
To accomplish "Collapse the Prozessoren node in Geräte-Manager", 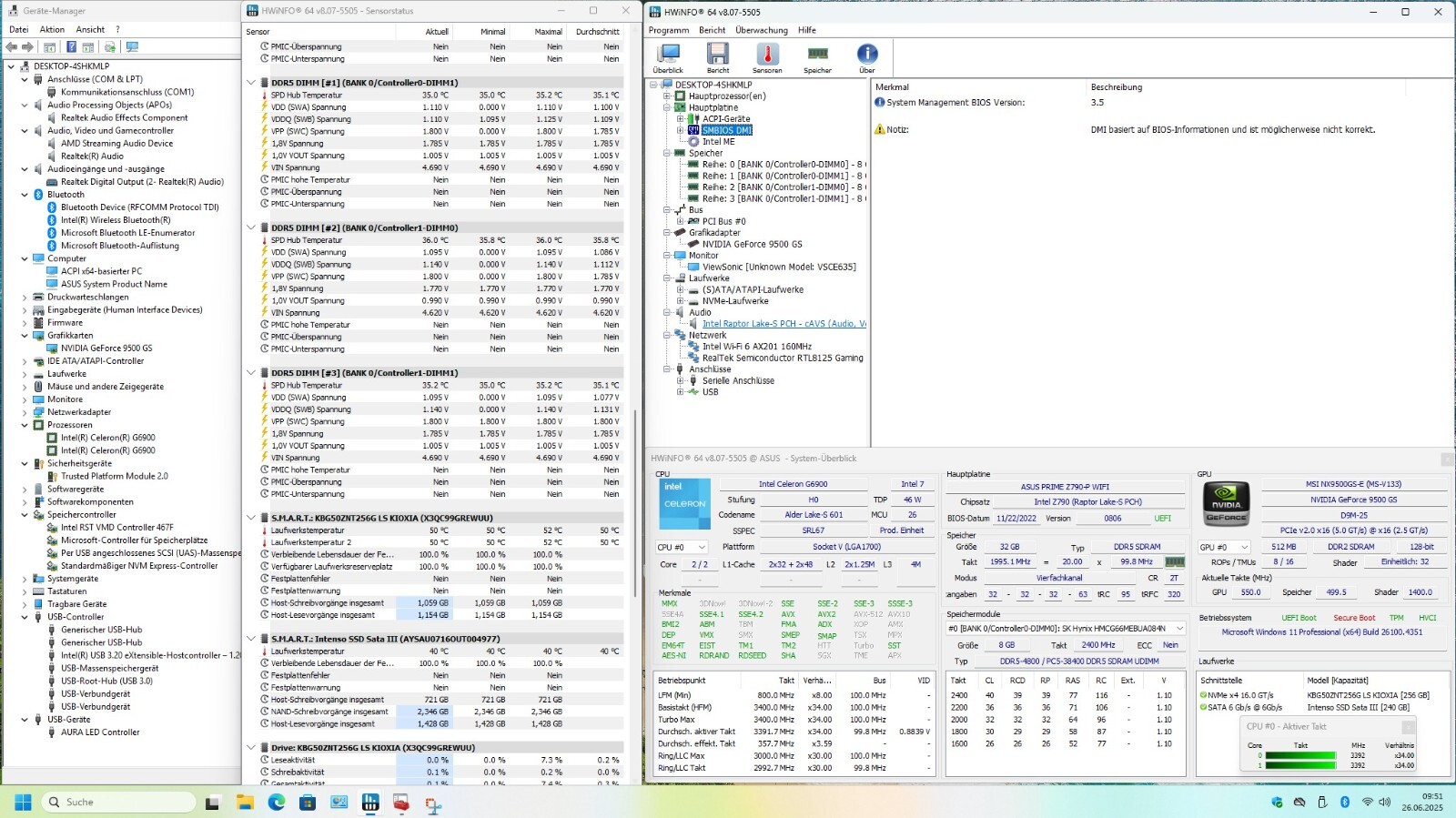I will click(25, 425).
